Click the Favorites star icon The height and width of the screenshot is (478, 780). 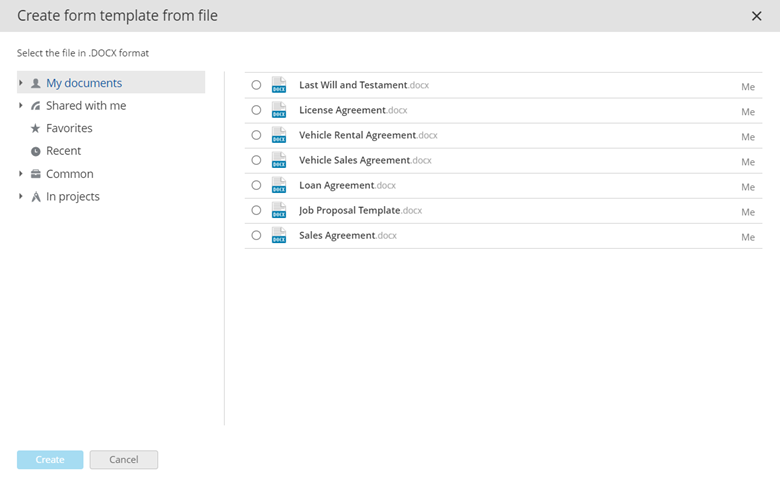pos(36,128)
